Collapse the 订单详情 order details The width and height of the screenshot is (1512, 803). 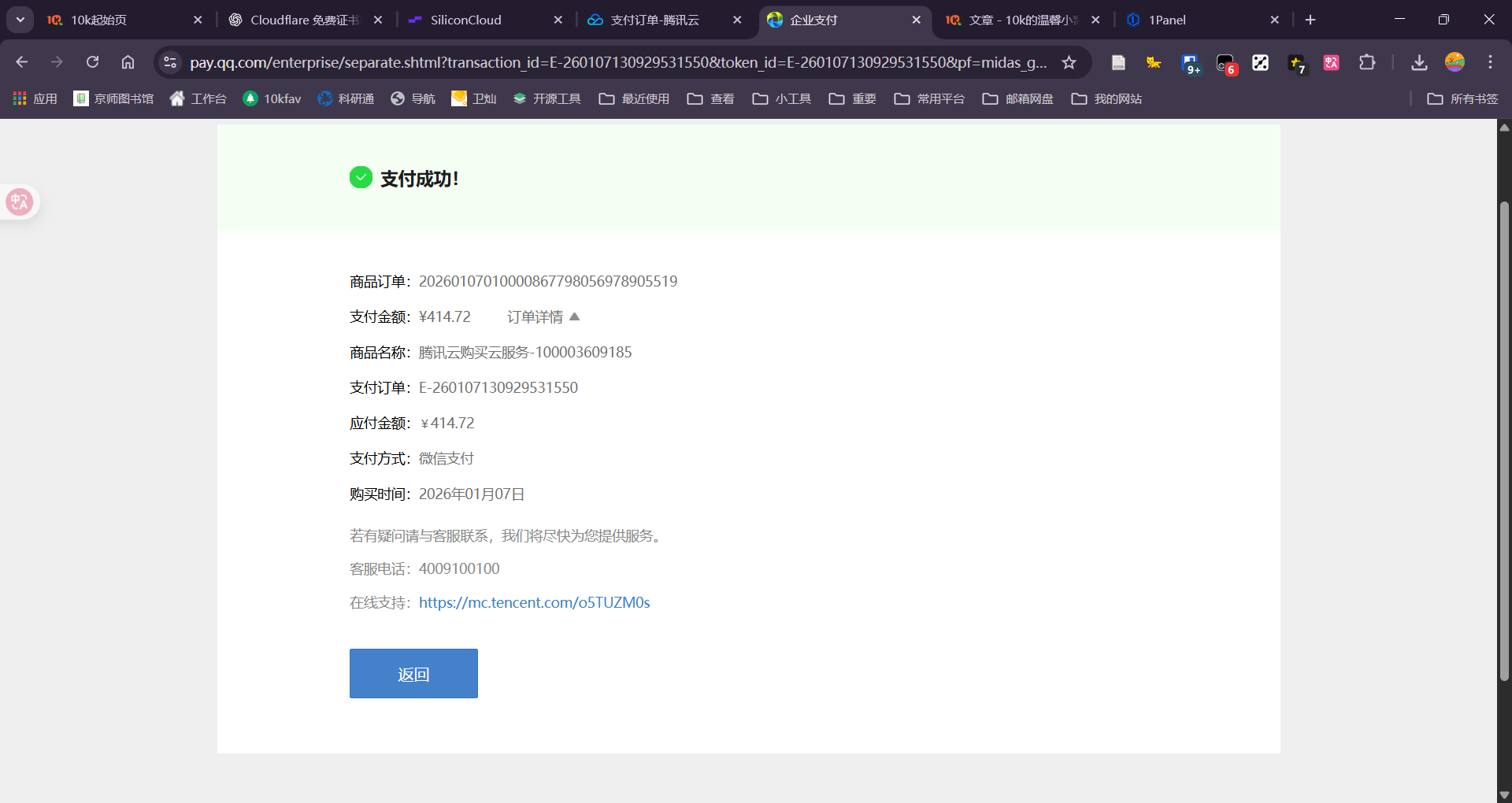click(x=543, y=316)
